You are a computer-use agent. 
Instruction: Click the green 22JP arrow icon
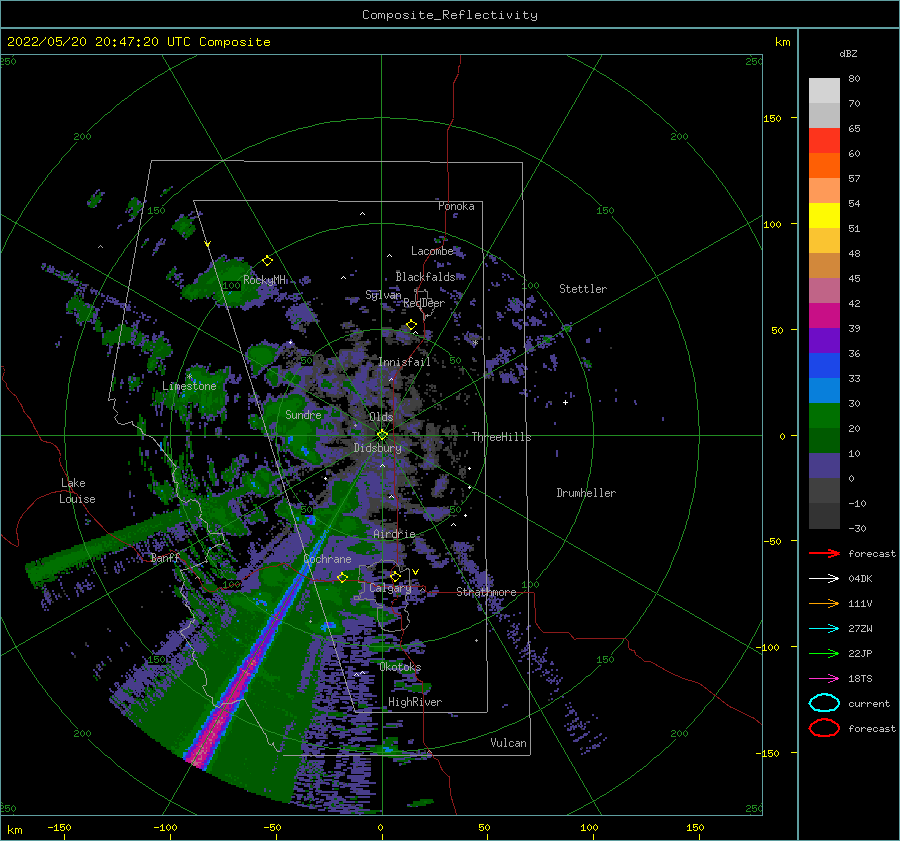pos(824,653)
